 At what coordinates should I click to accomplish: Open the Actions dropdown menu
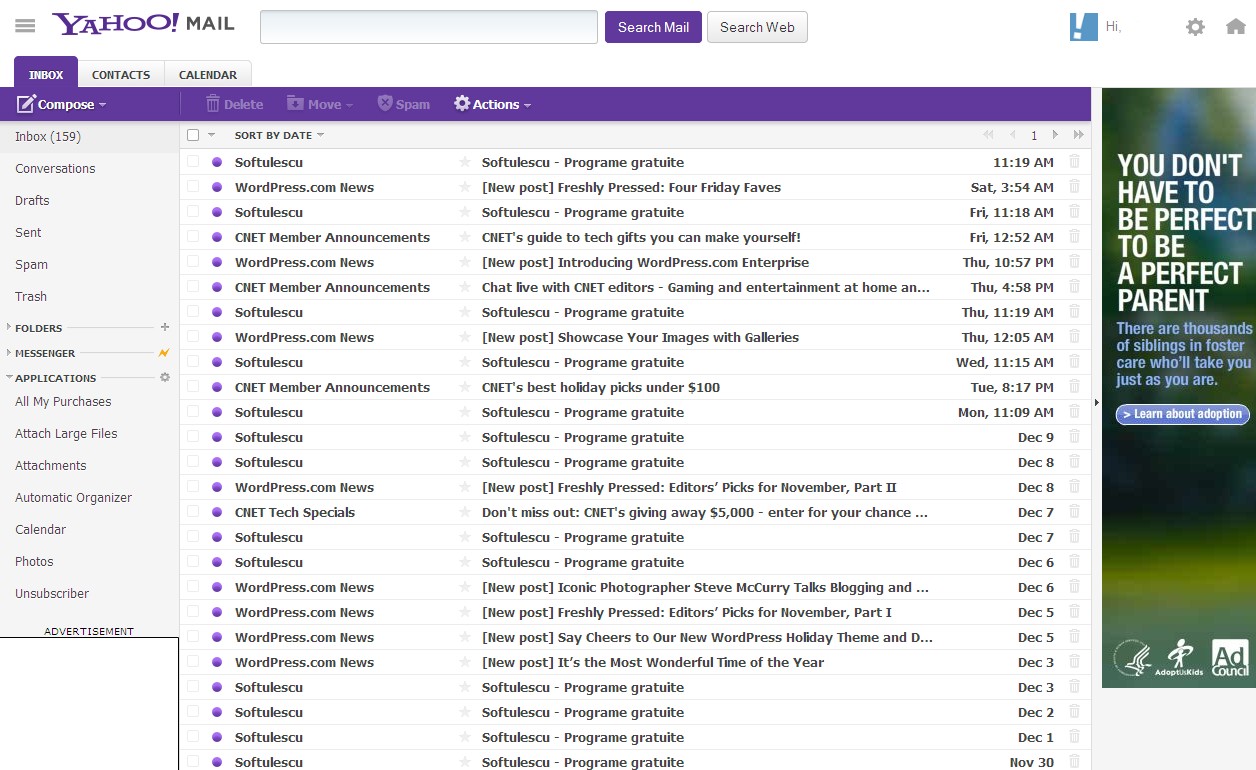492,104
